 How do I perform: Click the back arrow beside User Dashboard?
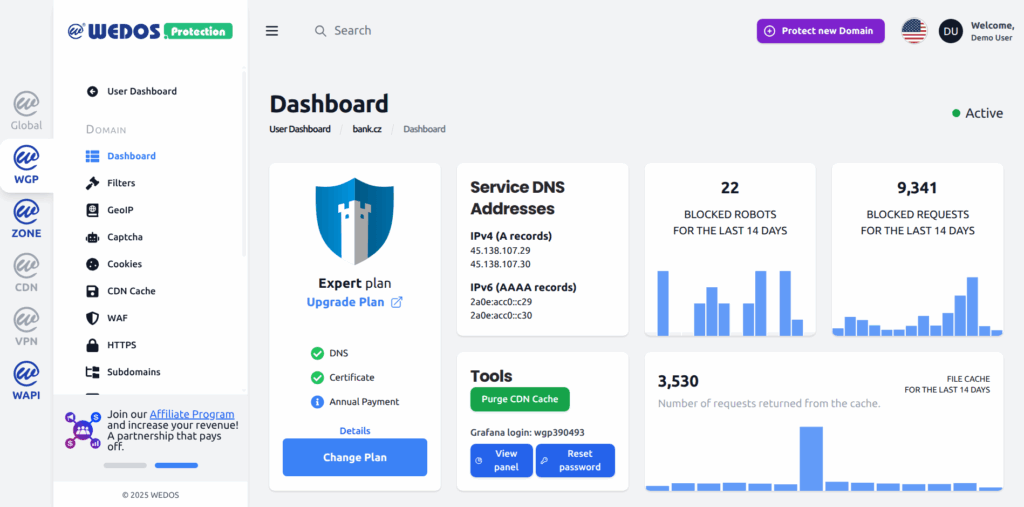pyautogui.click(x=92, y=91)
